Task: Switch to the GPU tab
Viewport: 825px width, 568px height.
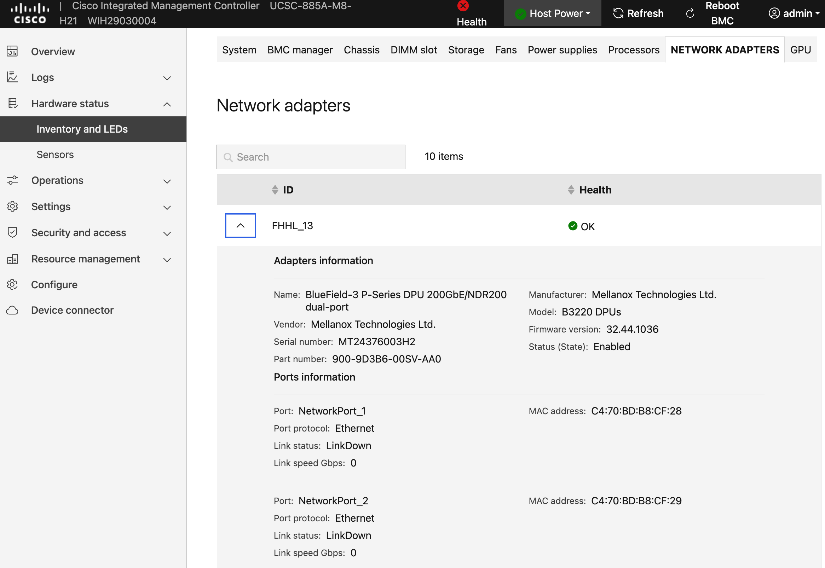Action: [x=800, y=49]
